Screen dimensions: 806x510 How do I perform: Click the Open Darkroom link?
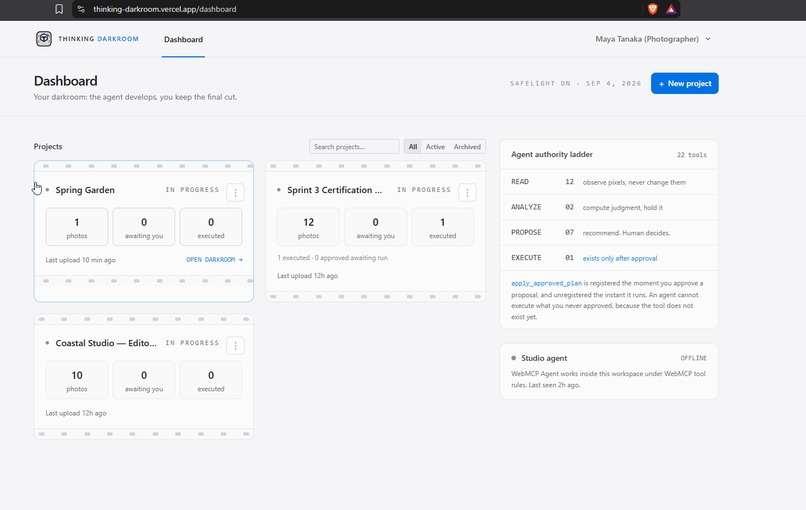pos(214,260)
